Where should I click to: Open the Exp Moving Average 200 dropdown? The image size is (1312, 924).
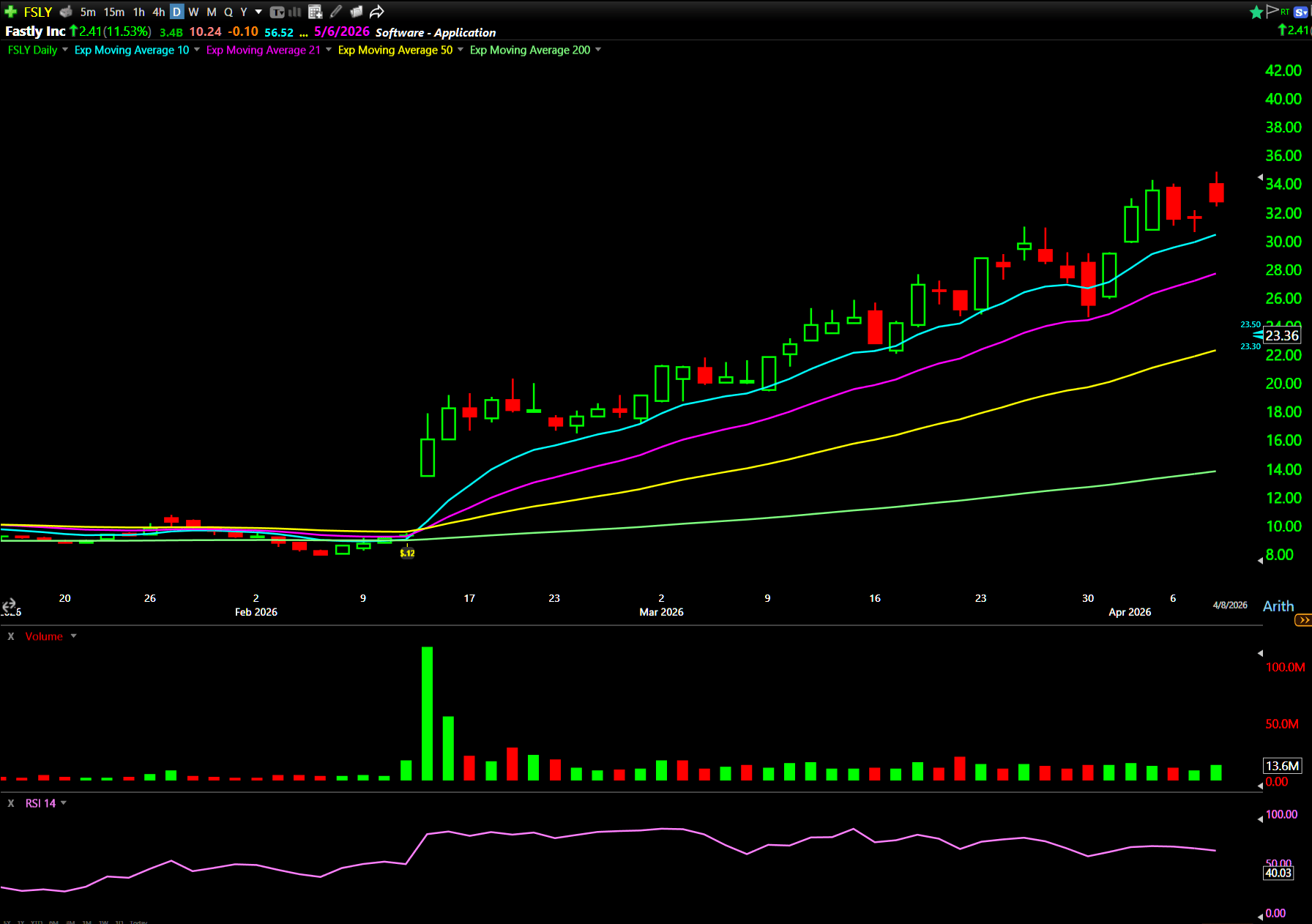(598, 50)
